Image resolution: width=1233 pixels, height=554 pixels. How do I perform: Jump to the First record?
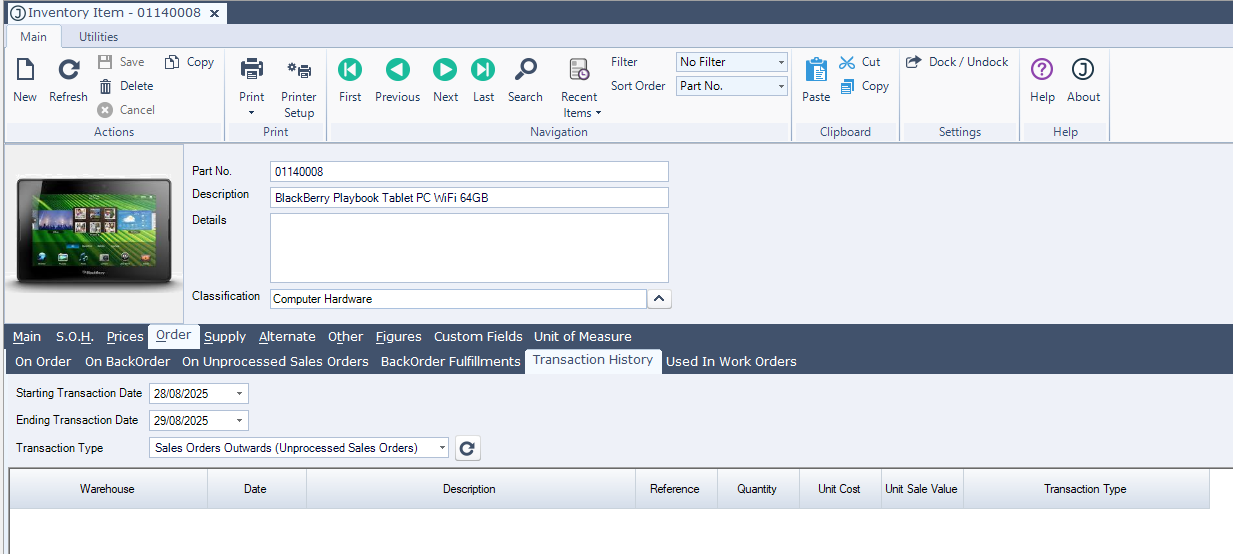350,70
